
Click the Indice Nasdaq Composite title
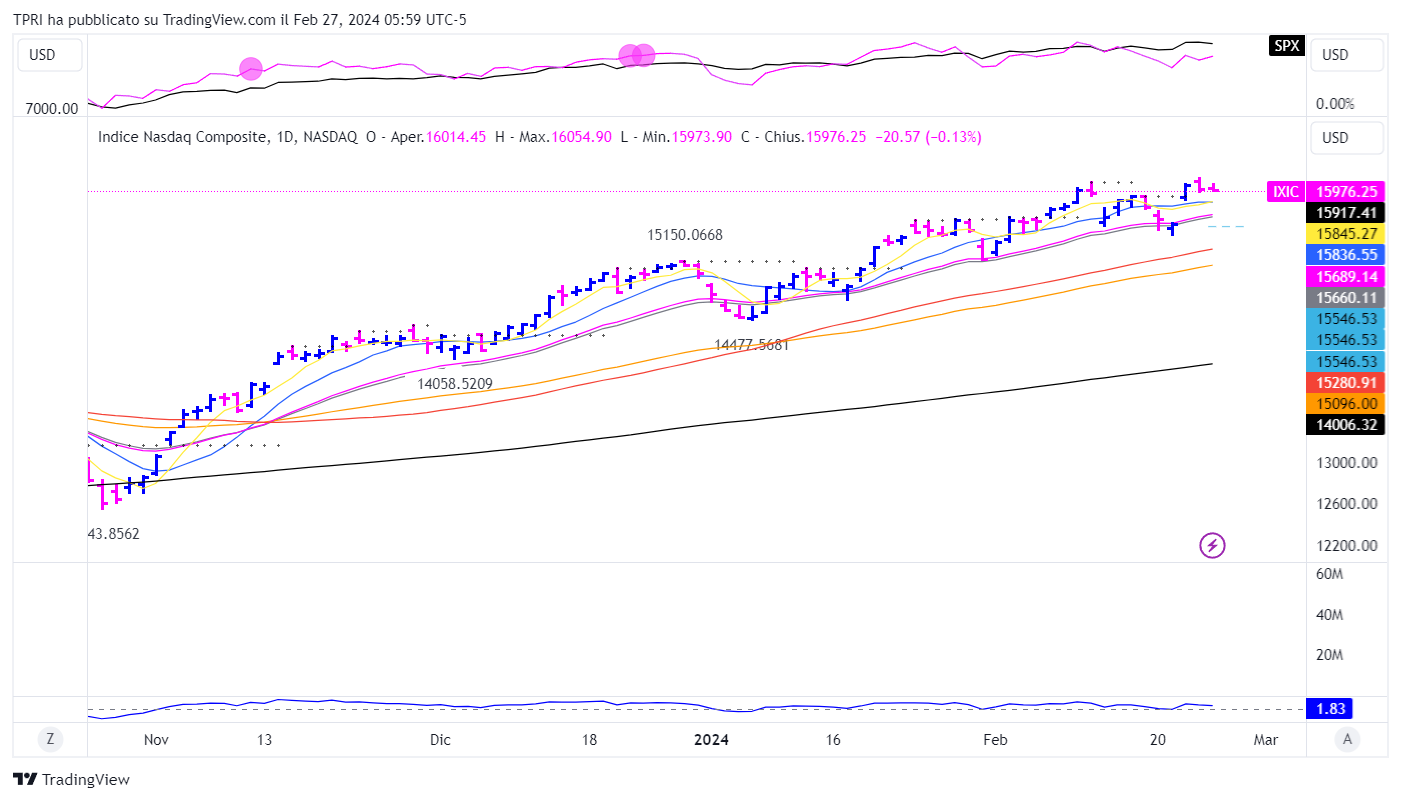(x=182, y=137)
